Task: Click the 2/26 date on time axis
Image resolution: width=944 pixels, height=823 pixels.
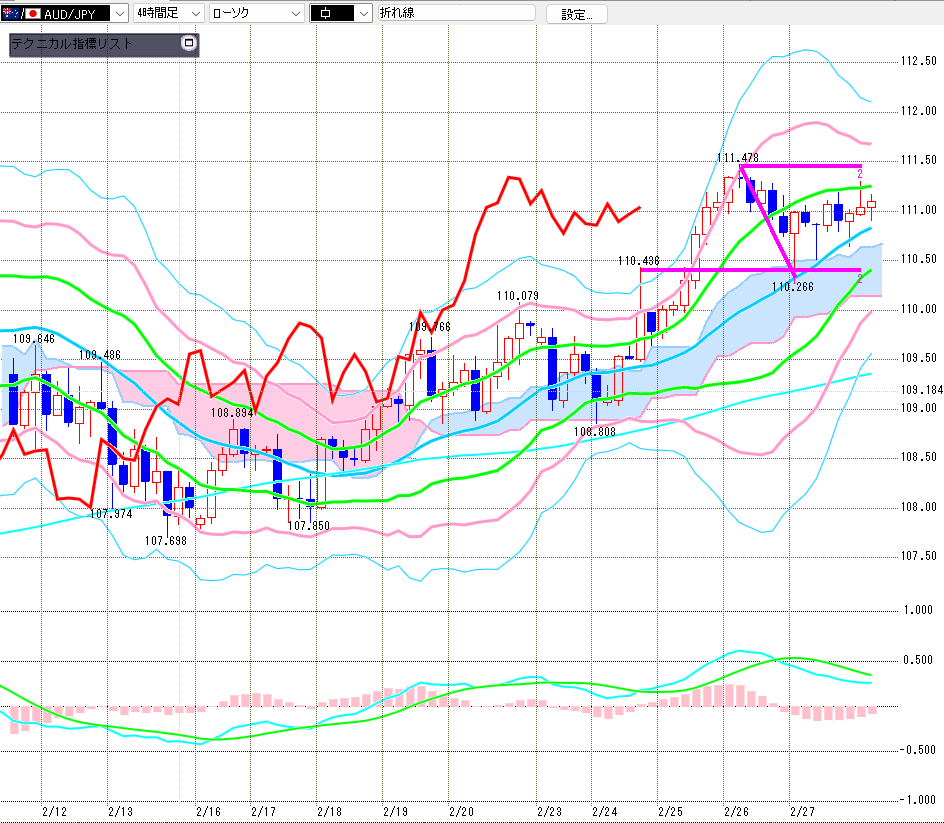Action: click(736, 811)
